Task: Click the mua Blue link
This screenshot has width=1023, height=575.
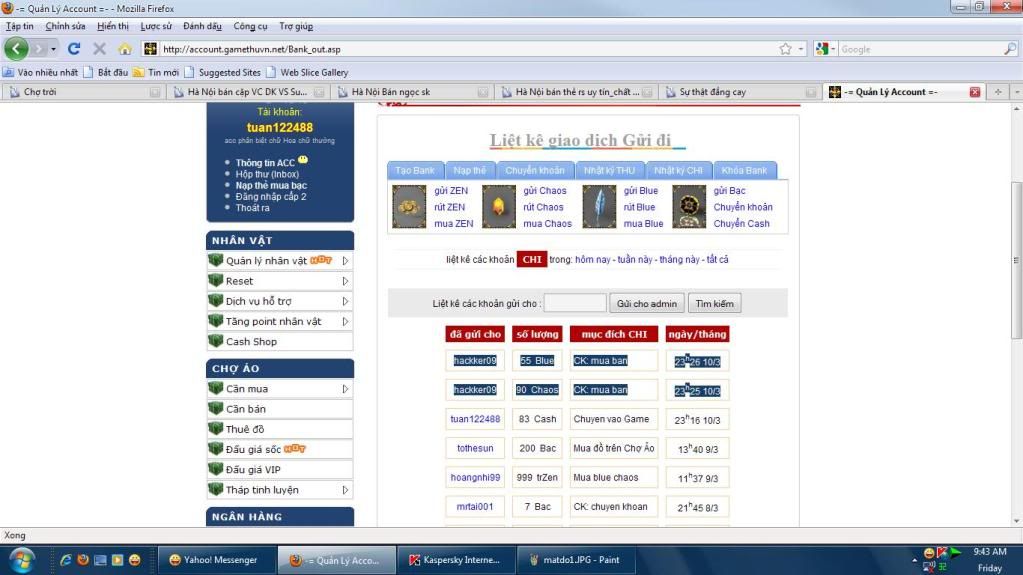Action: click(x=643, y=223)
